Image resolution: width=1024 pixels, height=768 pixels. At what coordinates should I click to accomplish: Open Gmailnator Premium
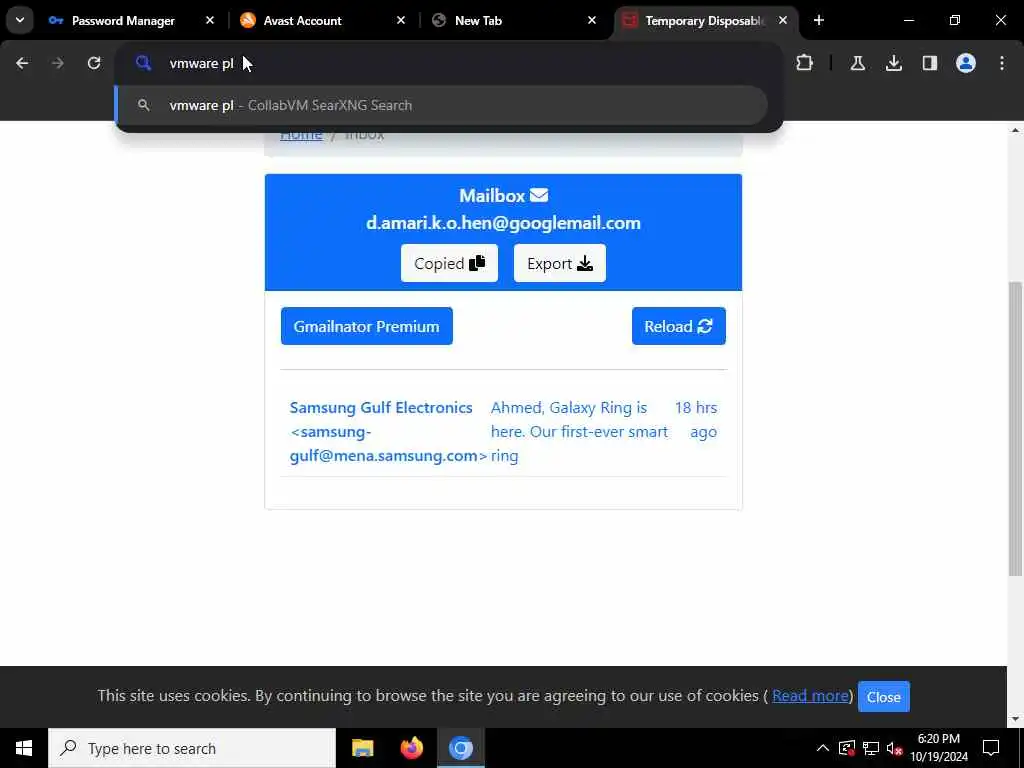[366, 326]
